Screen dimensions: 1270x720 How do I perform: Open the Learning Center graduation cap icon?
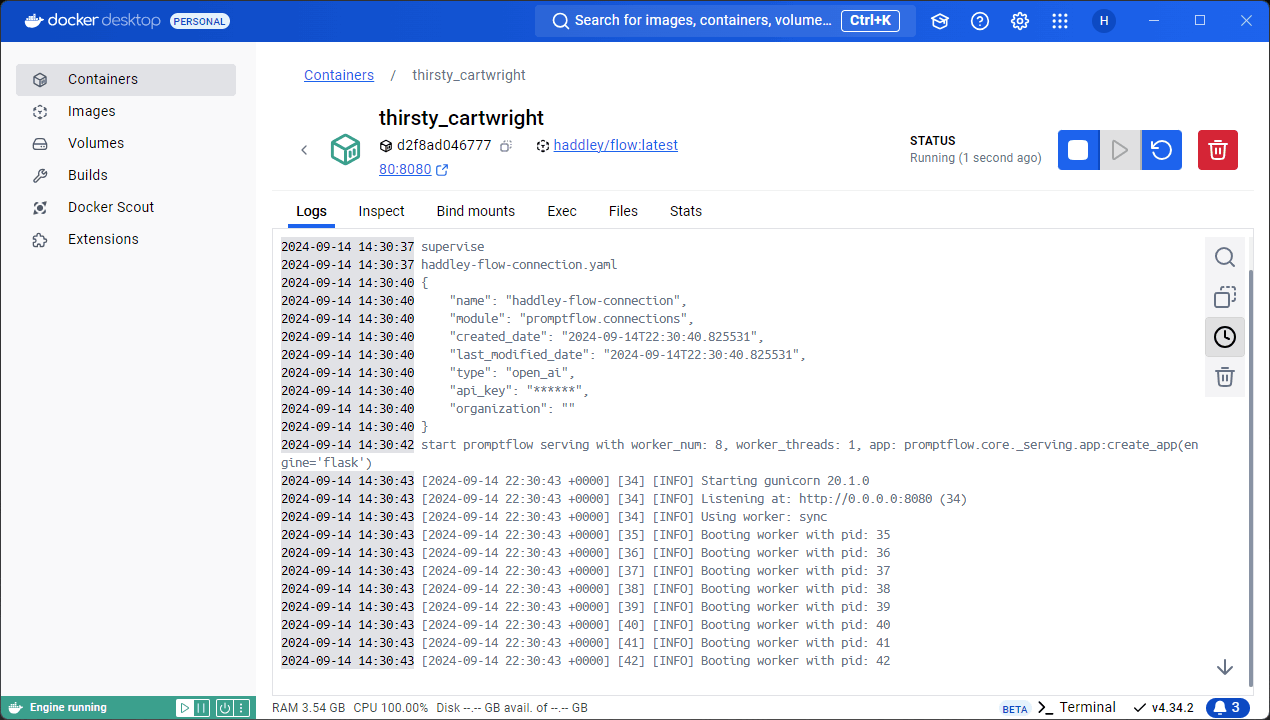[939, 21]
